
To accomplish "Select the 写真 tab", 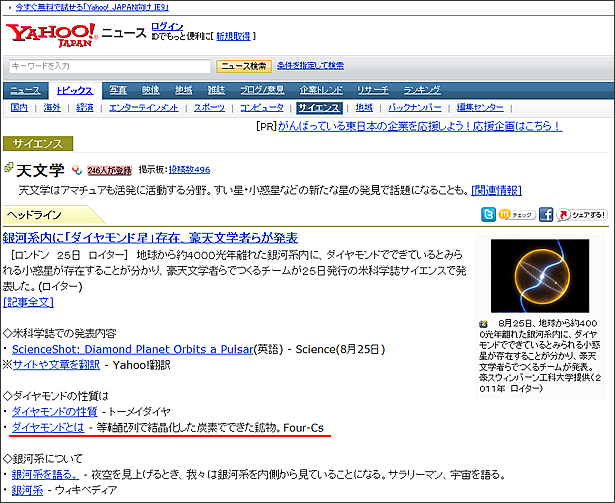I will tap(118, 90).
